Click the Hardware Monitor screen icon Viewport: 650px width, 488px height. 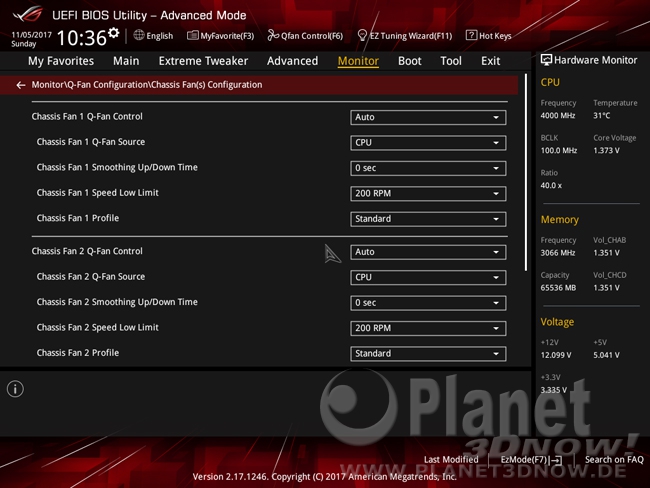[x=546, y=60]
